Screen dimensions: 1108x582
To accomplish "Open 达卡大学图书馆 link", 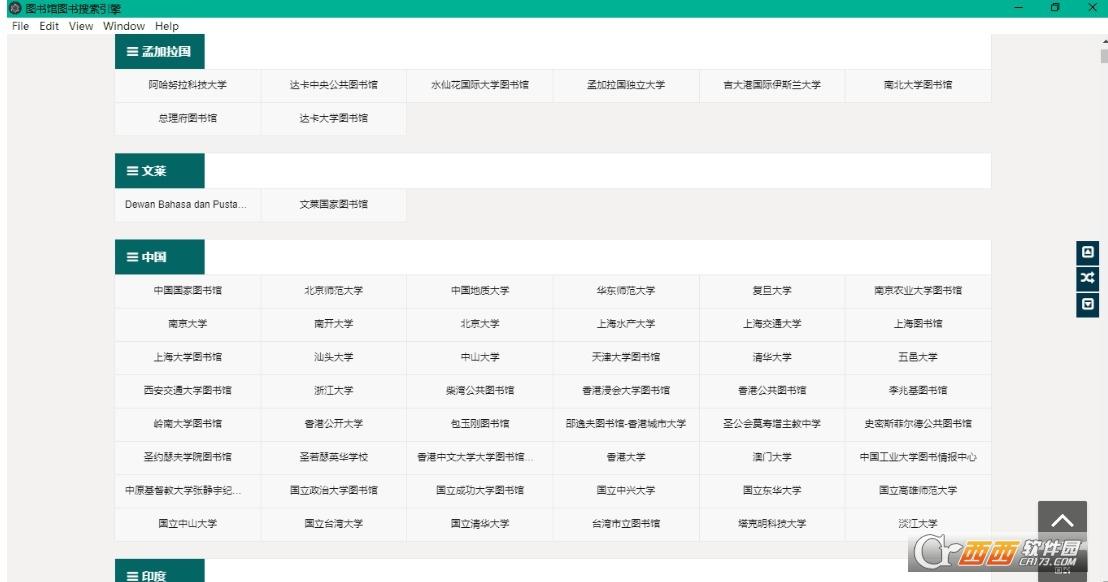I will (334, 118).
